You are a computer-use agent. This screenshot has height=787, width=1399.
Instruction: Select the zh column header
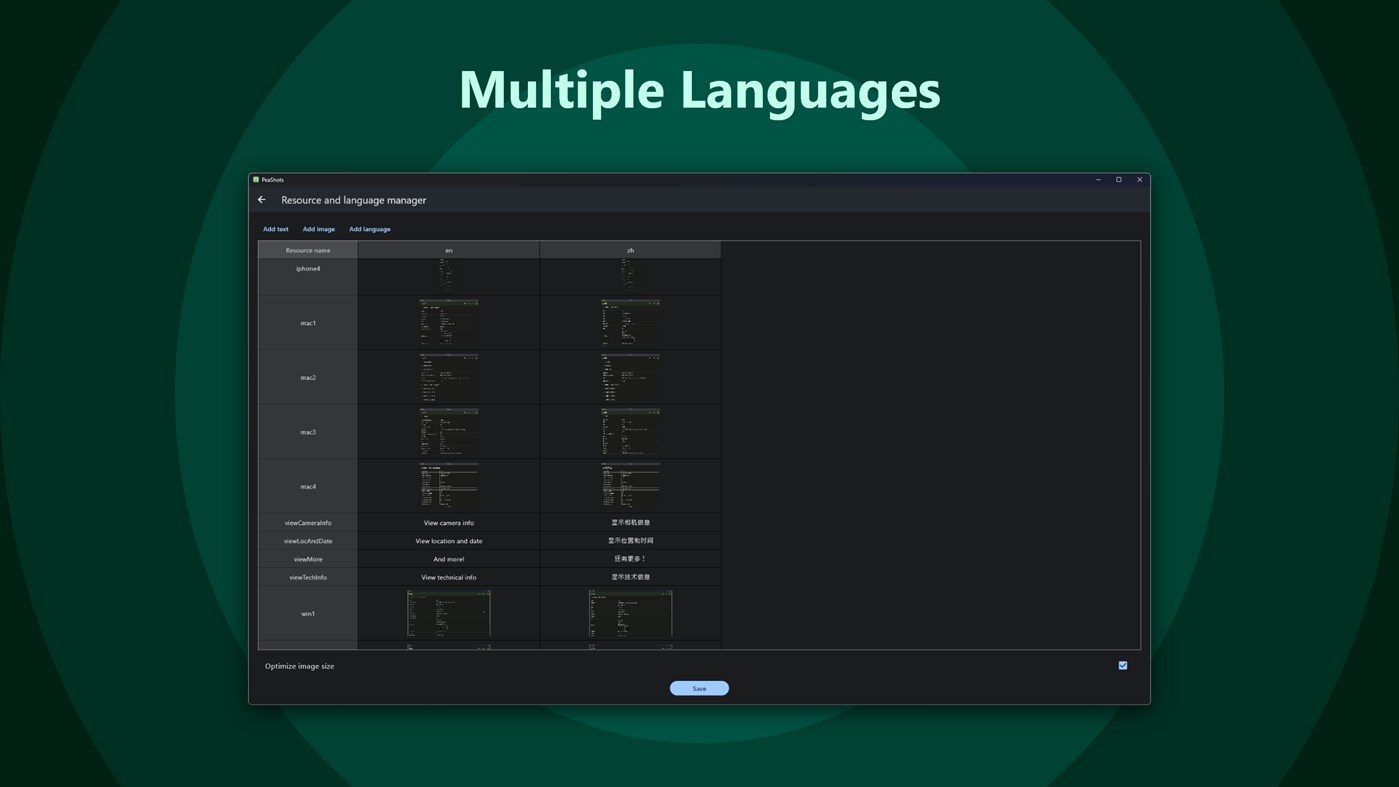tap(630, 250)
